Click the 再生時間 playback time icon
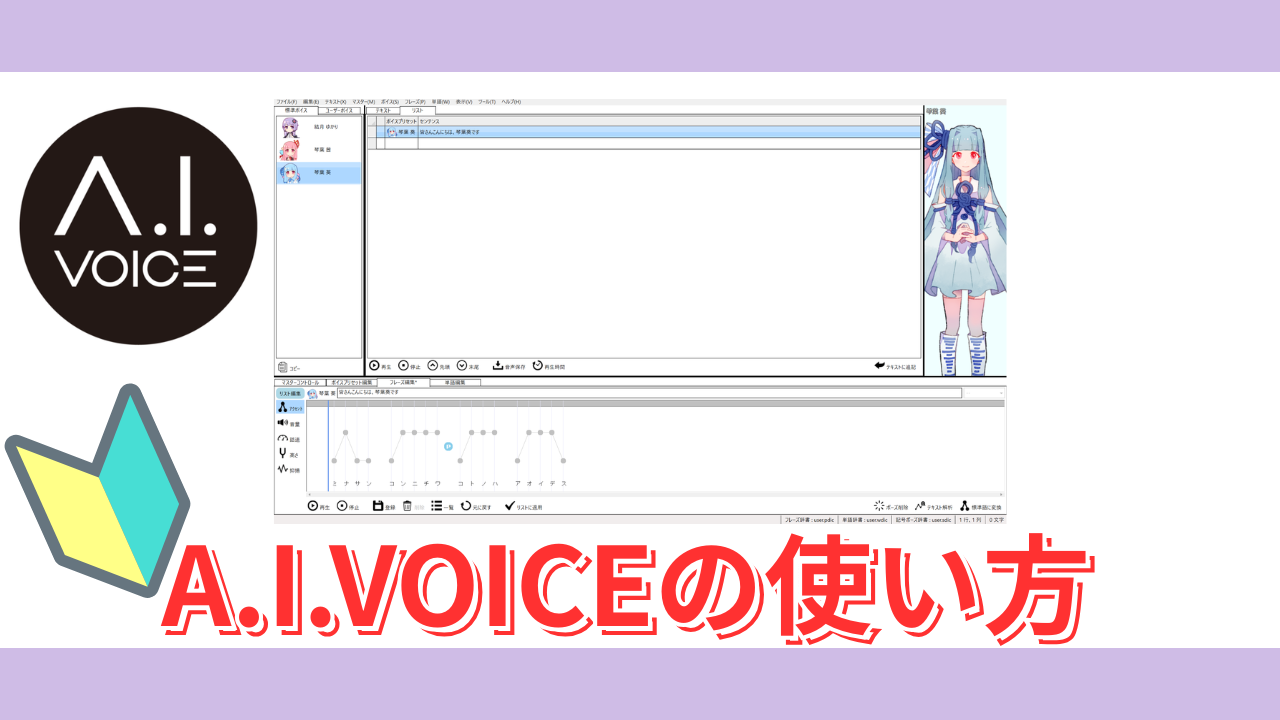This screenshot has height=720, width=1280. click(x=538, y=366)
